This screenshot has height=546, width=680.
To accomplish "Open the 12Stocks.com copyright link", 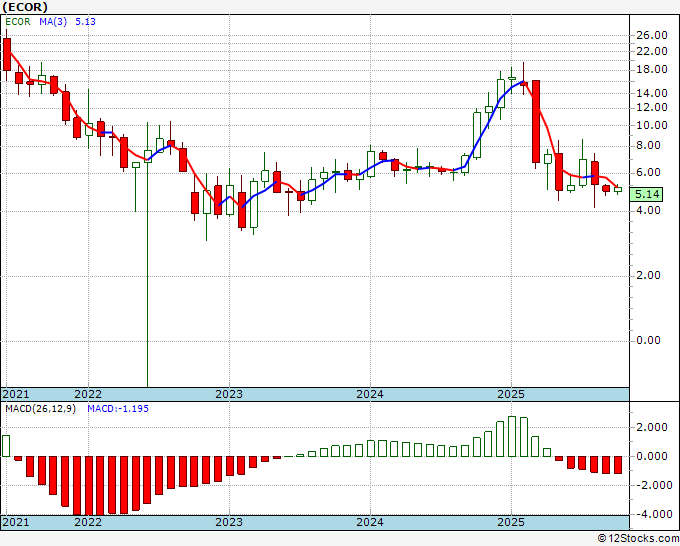I will (638, 539).
